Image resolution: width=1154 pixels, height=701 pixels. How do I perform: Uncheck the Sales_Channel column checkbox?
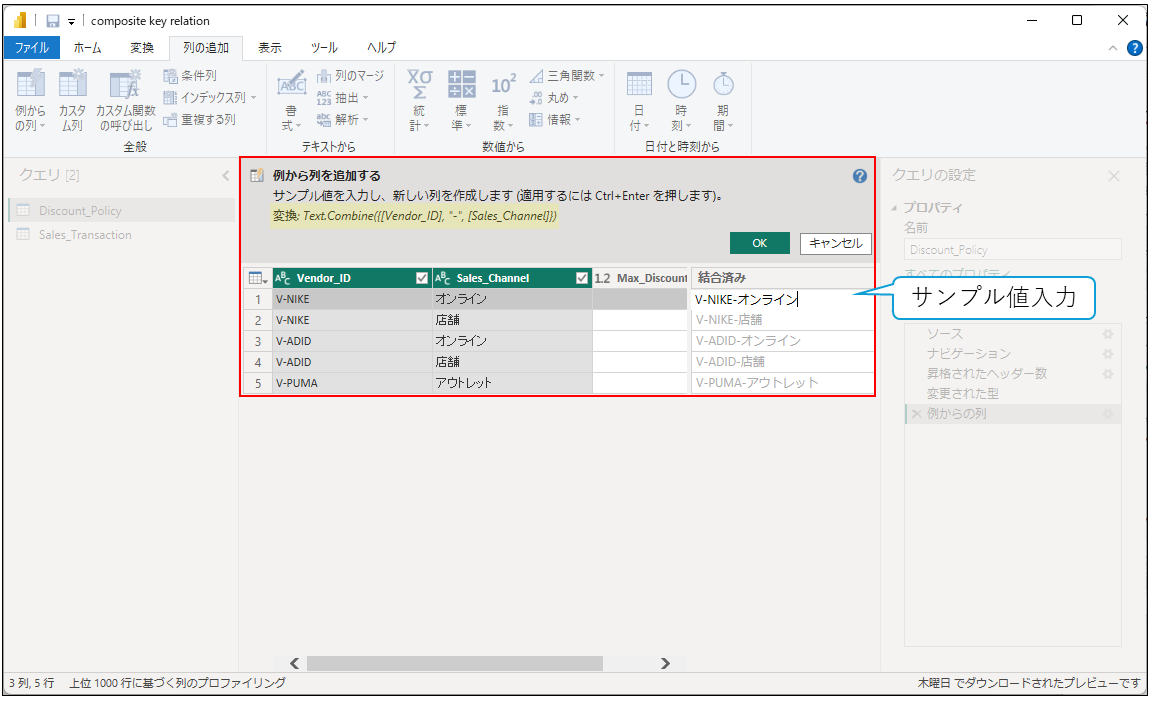click(x=582, y=278)
